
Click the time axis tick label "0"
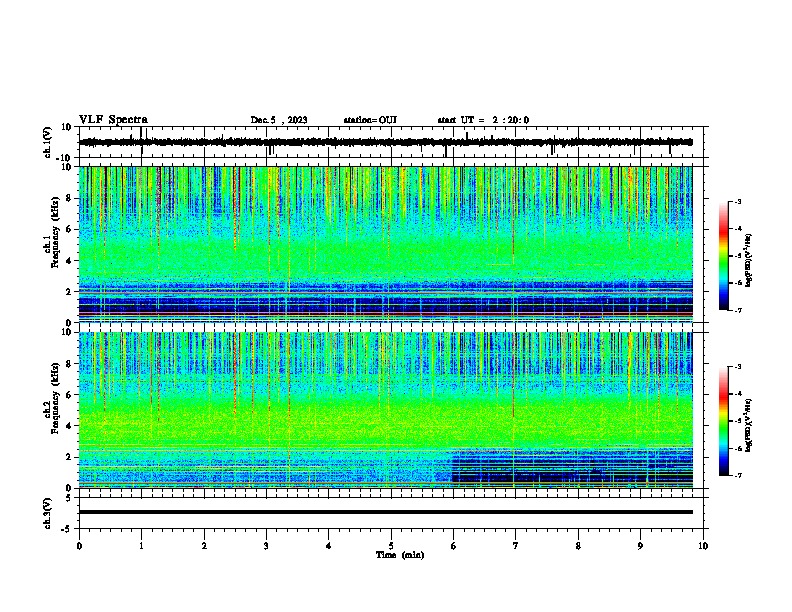[79, 546]
